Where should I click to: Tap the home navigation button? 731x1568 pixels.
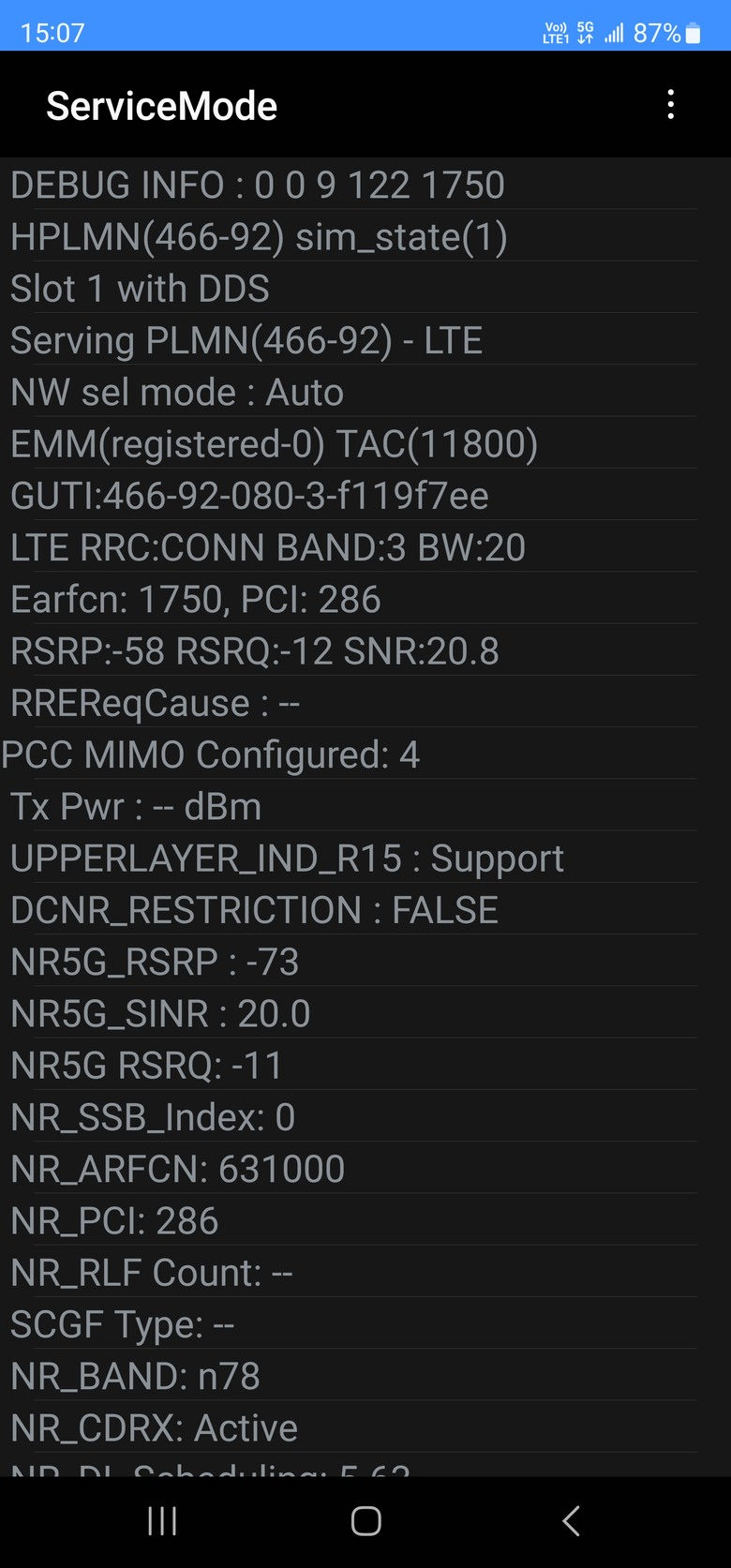click(x=365, y=1520)
